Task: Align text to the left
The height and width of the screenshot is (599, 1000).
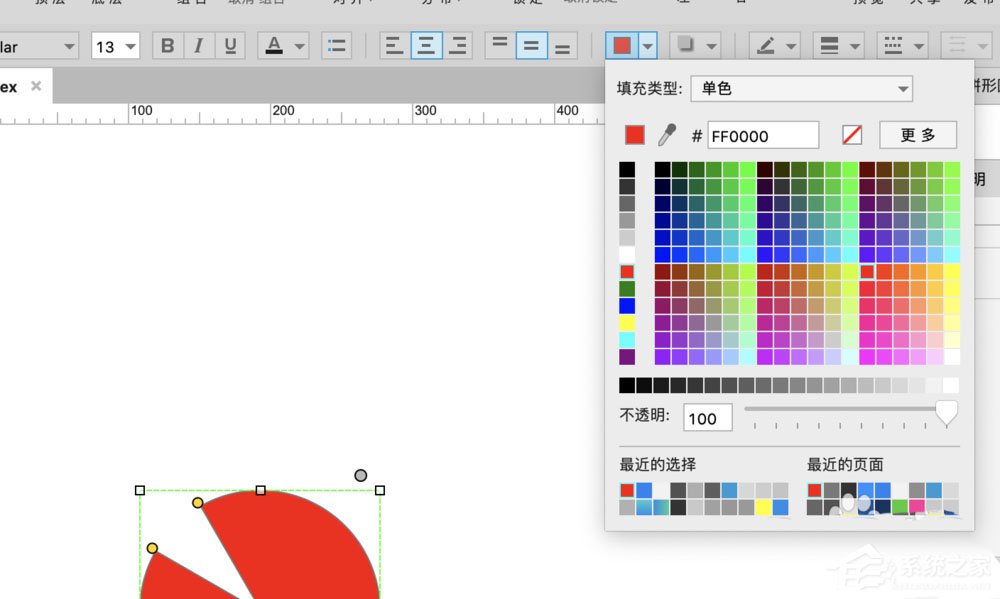Action: pyautogui.click(x=395, y=46)
